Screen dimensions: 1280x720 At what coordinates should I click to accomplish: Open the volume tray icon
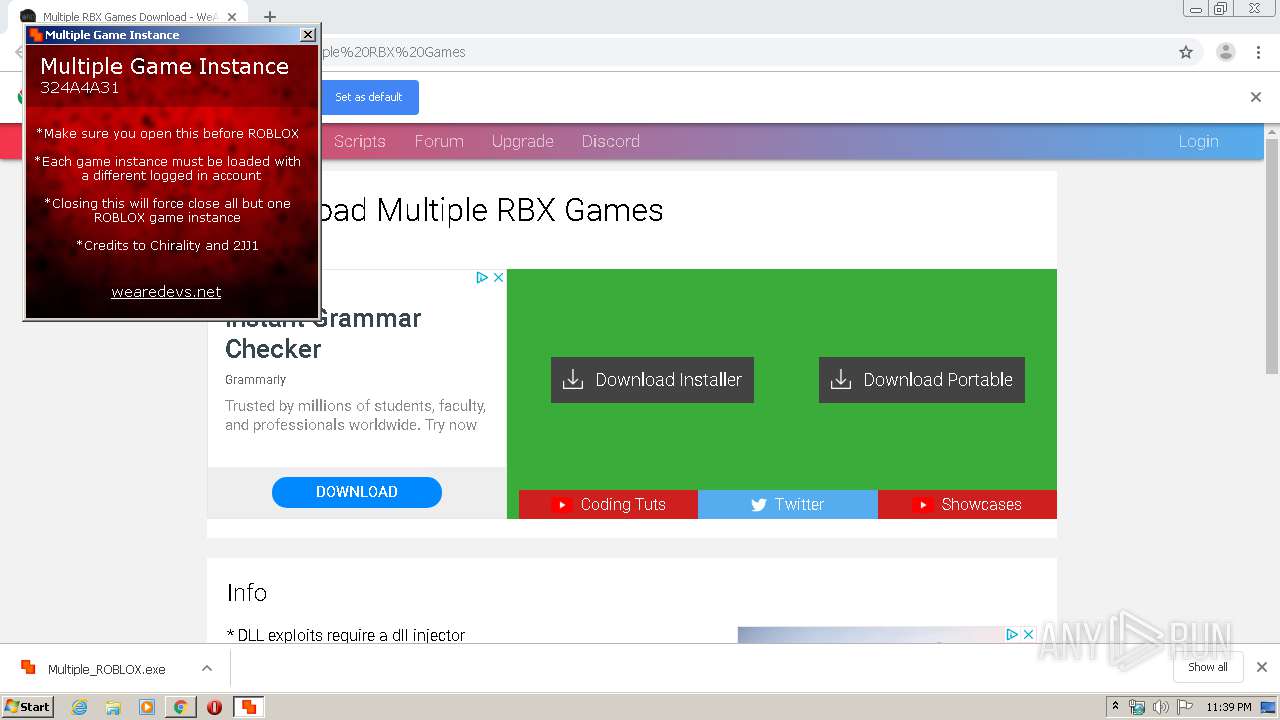[1161, 707]
